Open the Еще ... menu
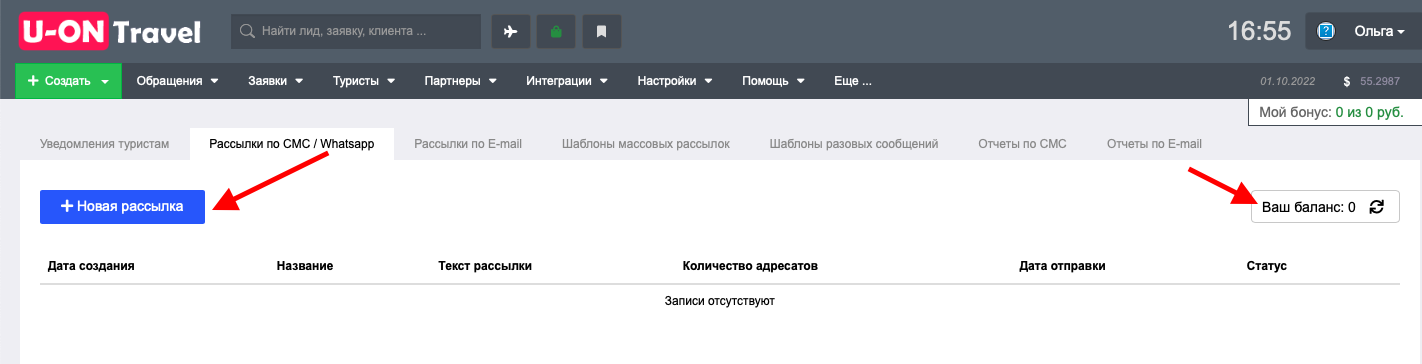 click(x=852, y=81)
